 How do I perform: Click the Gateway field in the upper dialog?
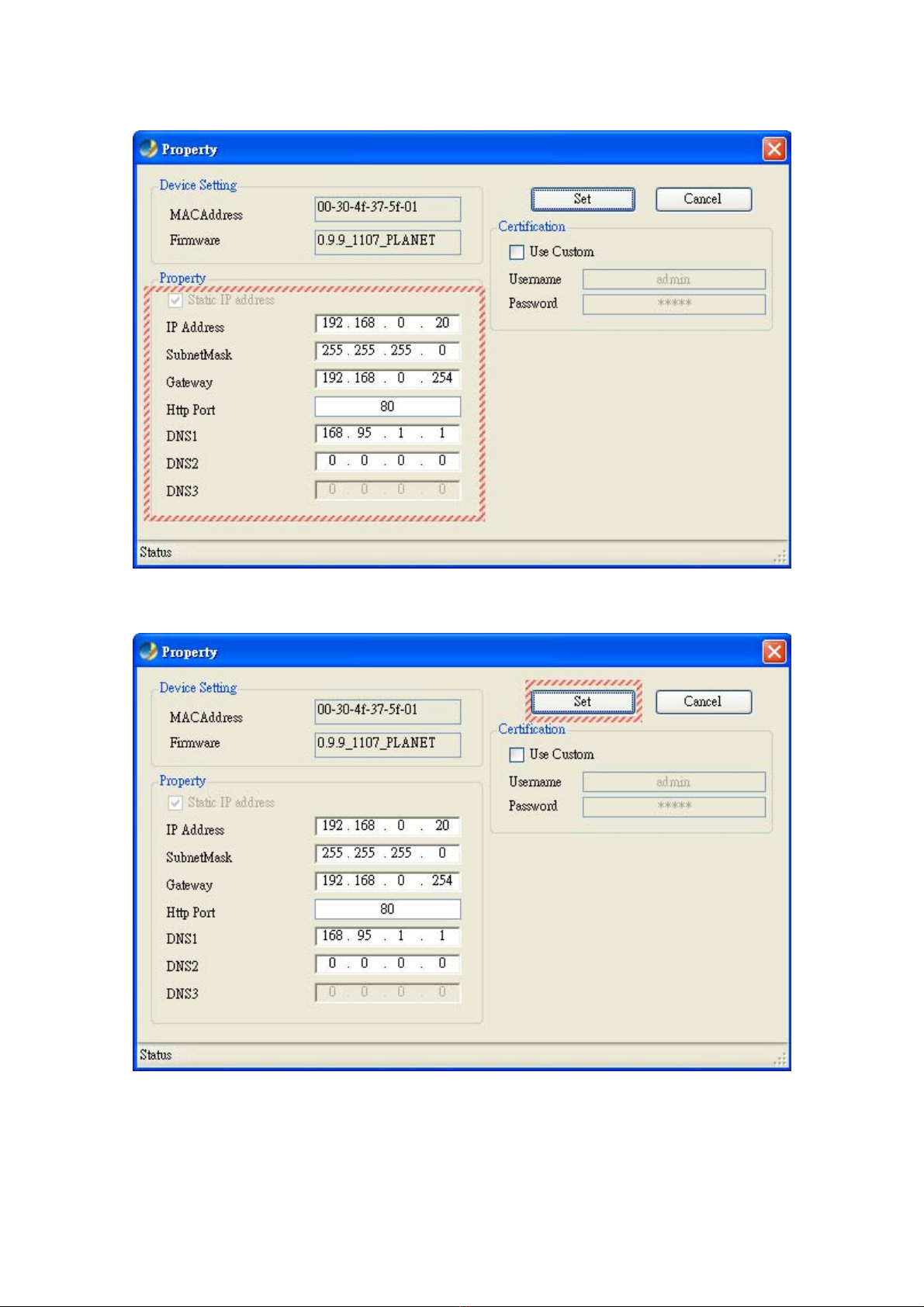[387, 379]
